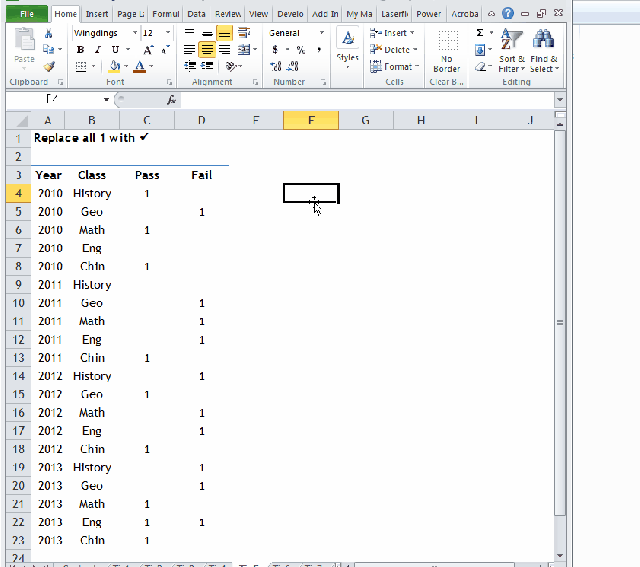Click the Copy icon
The height and width of the screenshot is (567, 640).
click(49, 49)
